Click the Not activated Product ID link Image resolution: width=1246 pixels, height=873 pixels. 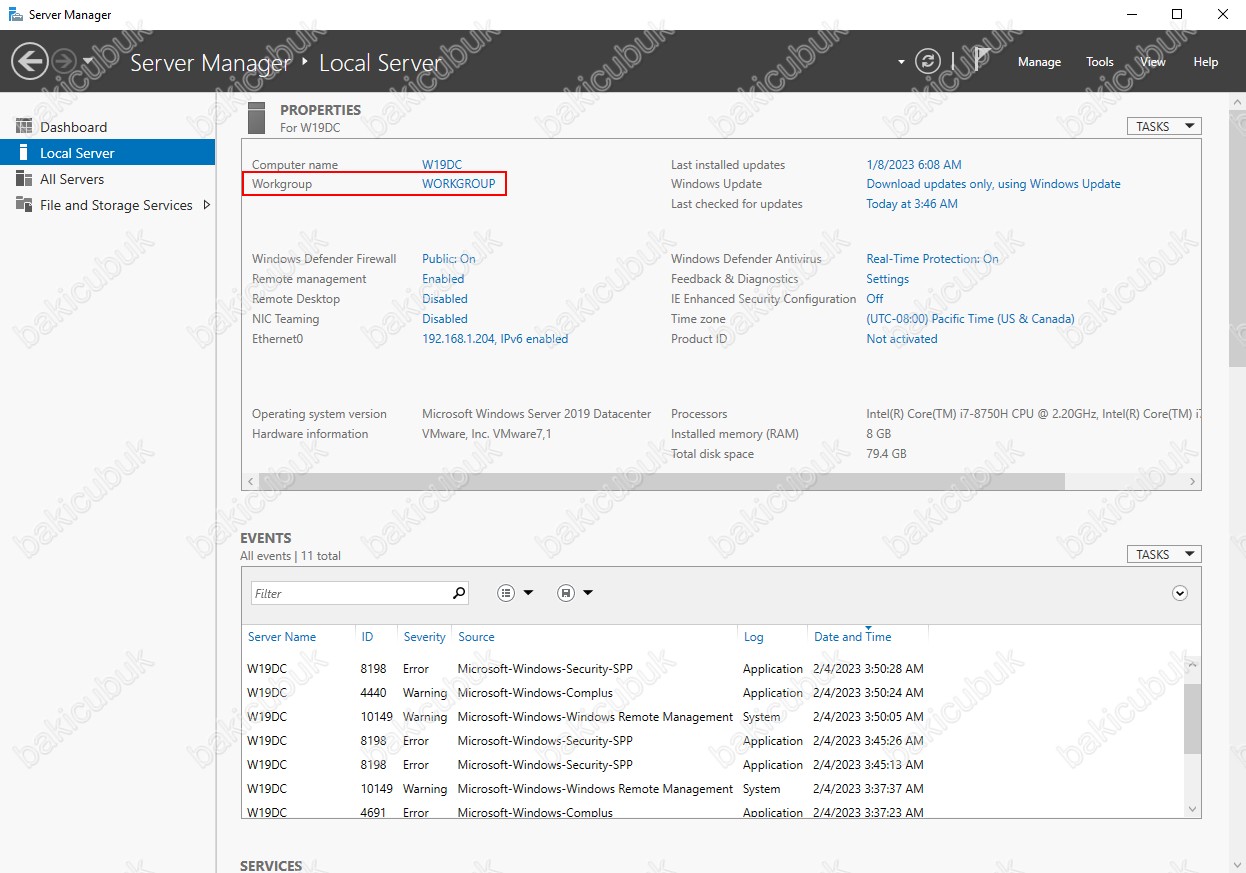tap(902, 339)
